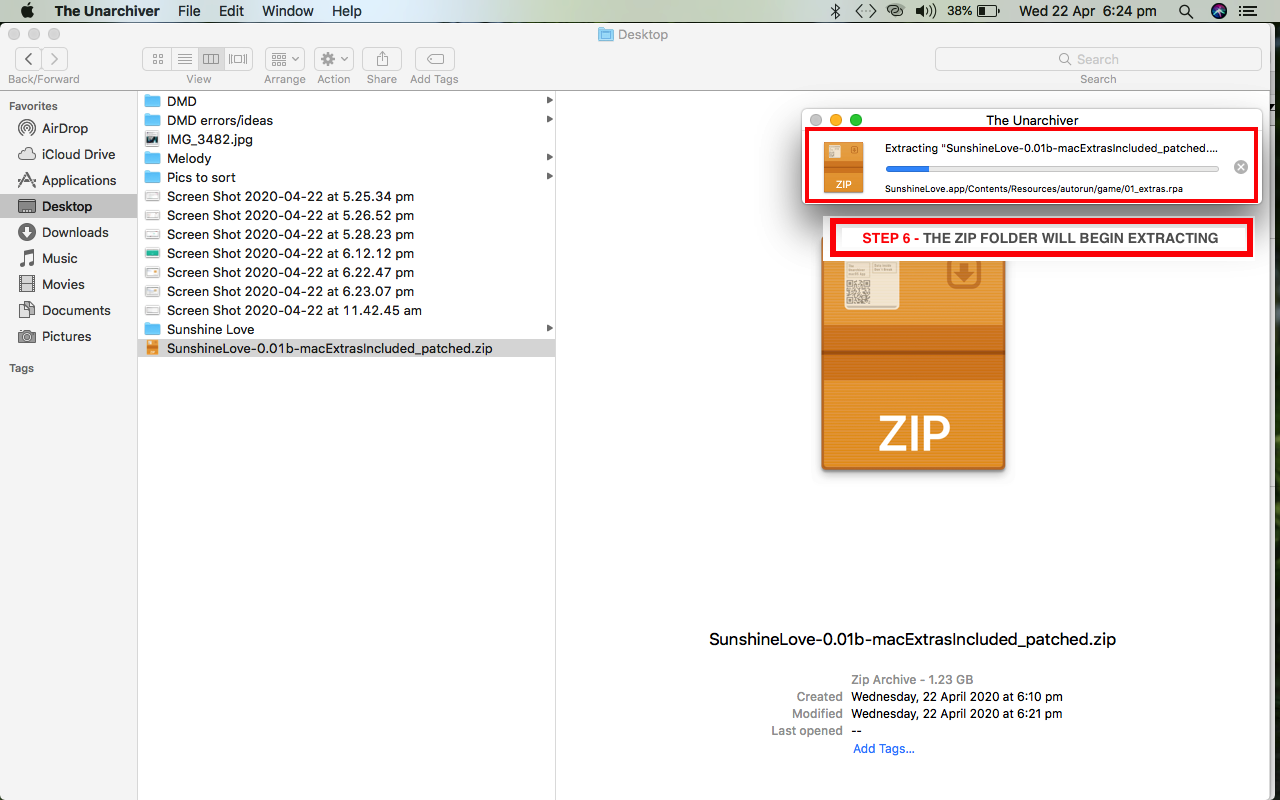Open AirDrop in the sidebar
Screen dimensions: 1280x800
(65, 128)
